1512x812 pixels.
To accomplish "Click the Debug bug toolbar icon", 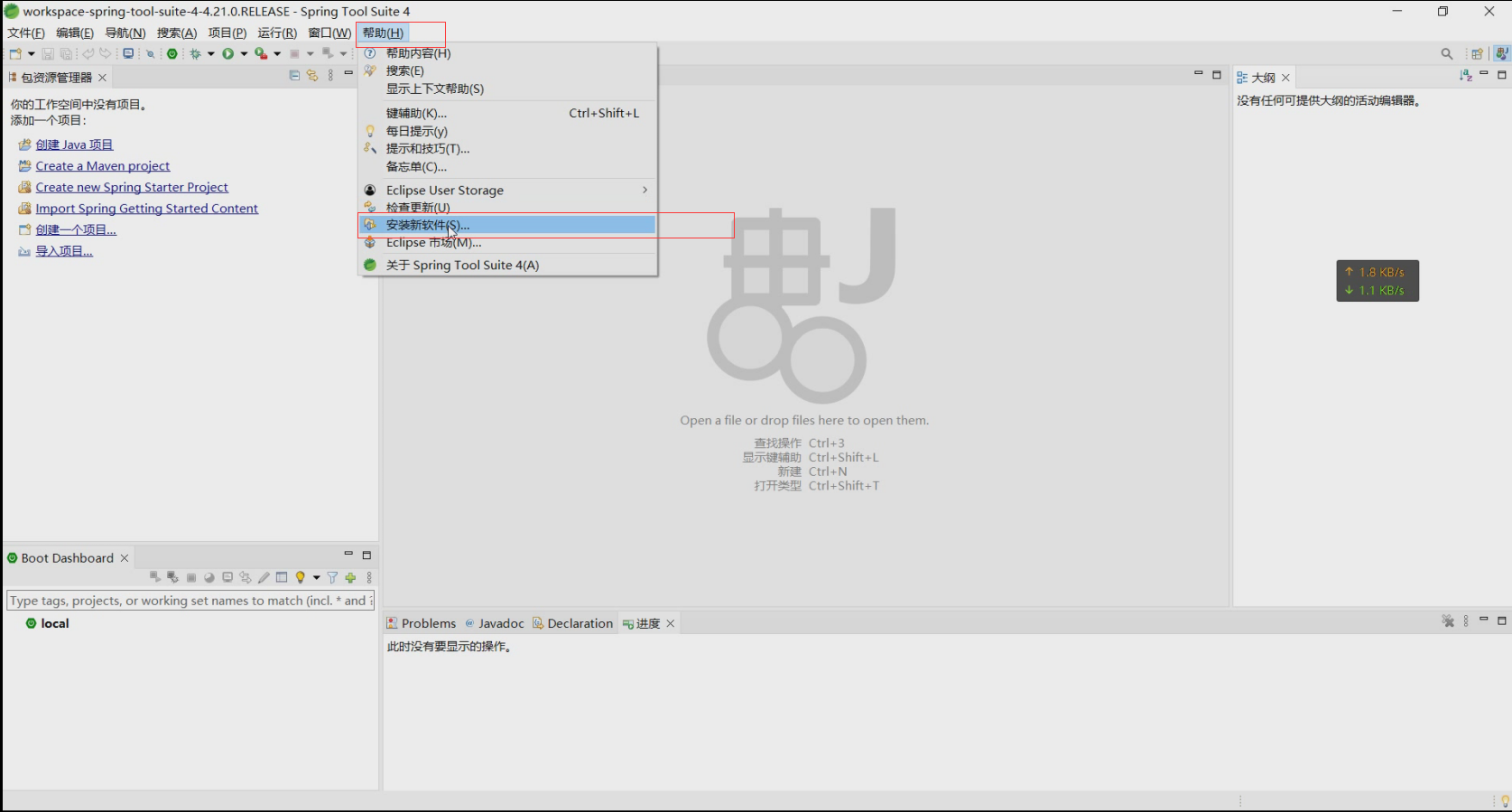I will [x=195, y=54].
